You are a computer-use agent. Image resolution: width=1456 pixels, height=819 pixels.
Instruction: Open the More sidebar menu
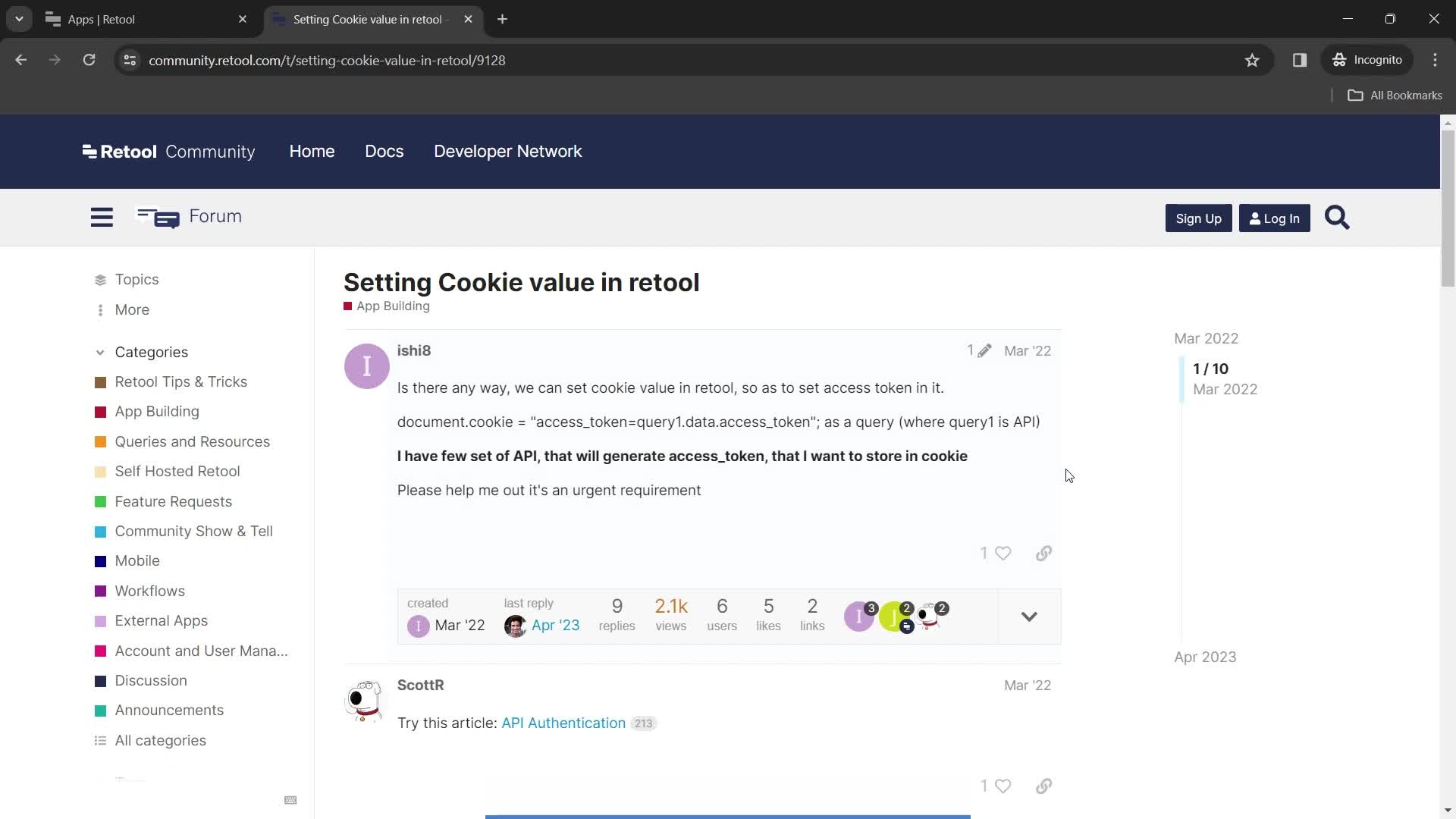coord(123,310)
